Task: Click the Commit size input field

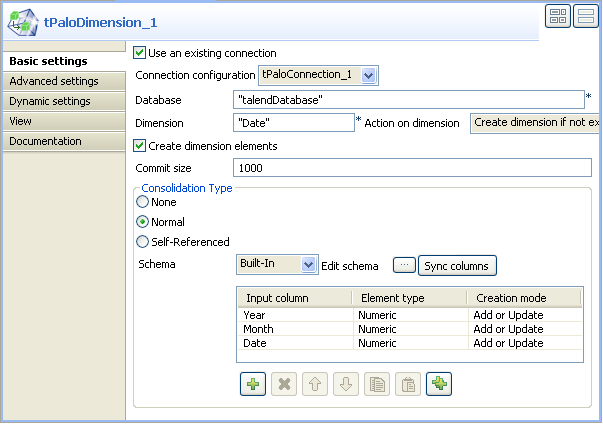Action: (x=411, y=168)
